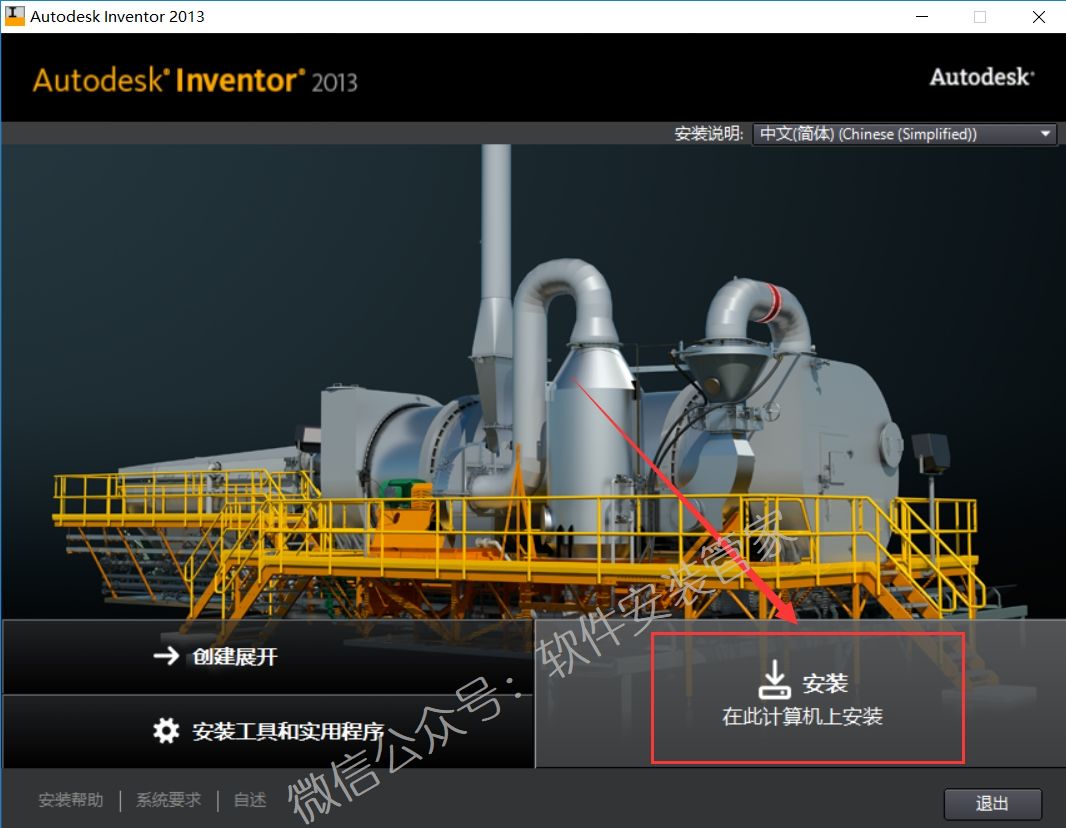Screen dimensions: 1066x828
Task: Click the dropdown arrow next to Chinese (Simplified)
Action: coord(1046,133)
